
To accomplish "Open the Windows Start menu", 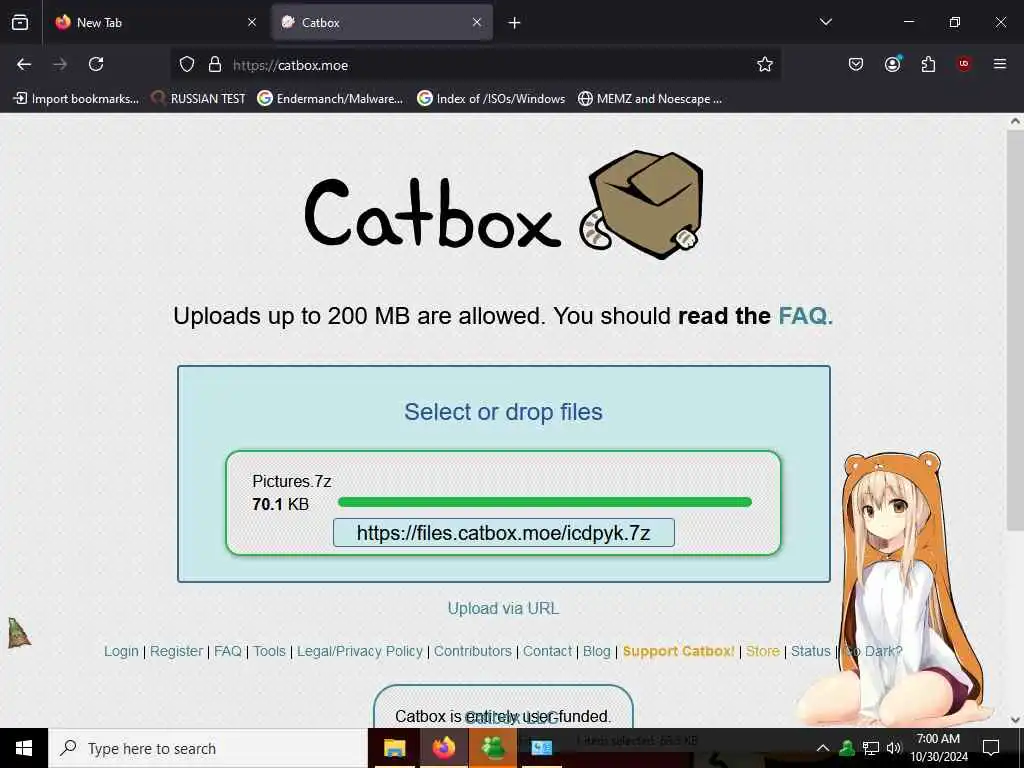I will [x=24, y=748].
